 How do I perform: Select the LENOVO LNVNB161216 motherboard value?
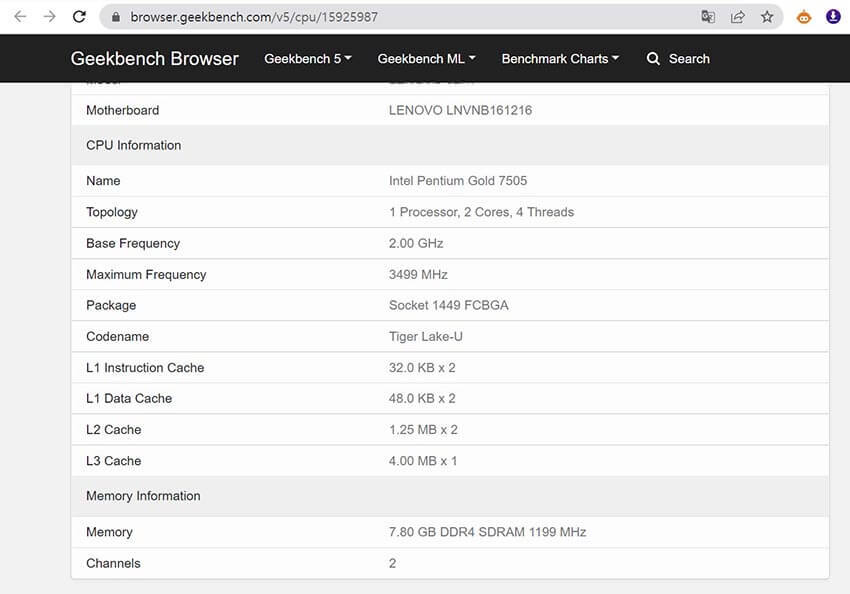pyautogui.click(x=460, y=110)
